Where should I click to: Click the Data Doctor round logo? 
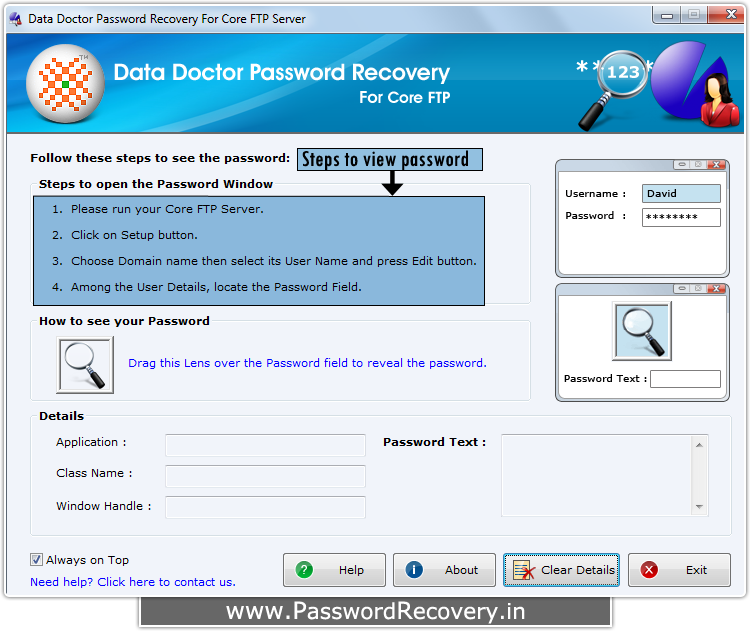pyautogui.click(x=66, y=84)
